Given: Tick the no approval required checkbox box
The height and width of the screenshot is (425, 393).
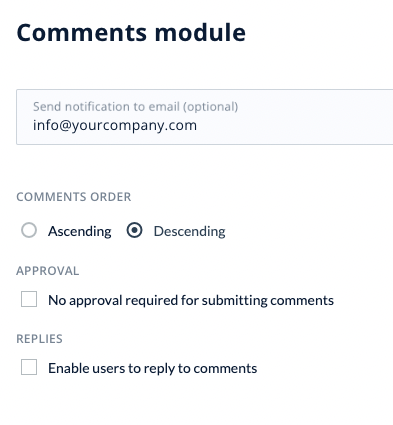Looking at the screenshot, I should 29,299.
